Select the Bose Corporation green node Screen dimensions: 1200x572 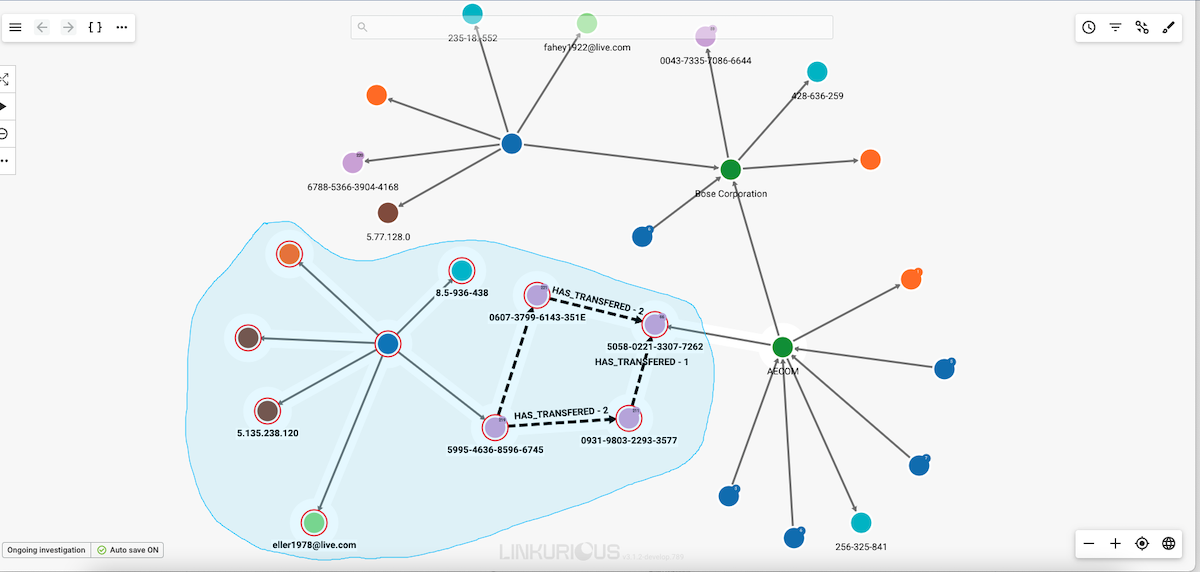coord(731,170)
